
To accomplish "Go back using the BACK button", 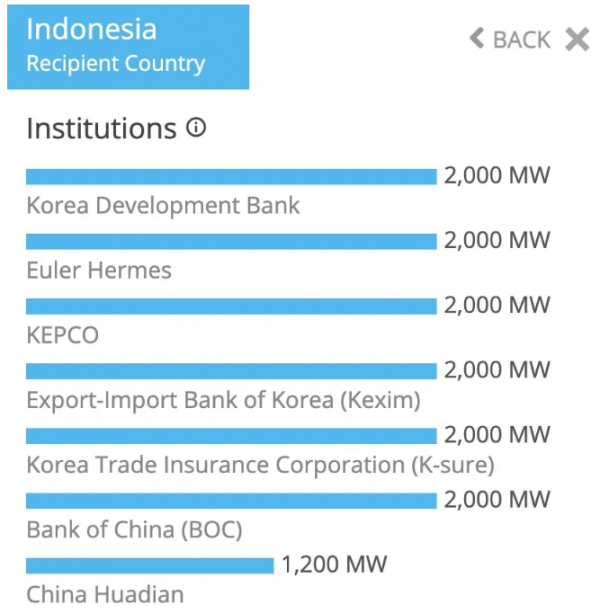I will [510, 39].
